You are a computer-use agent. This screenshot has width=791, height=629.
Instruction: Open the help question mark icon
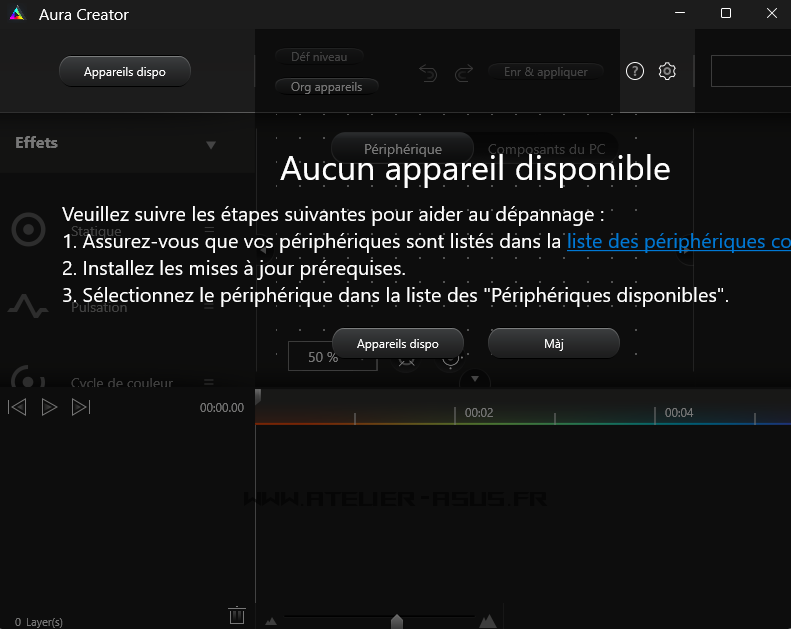(x=635, y=71)
